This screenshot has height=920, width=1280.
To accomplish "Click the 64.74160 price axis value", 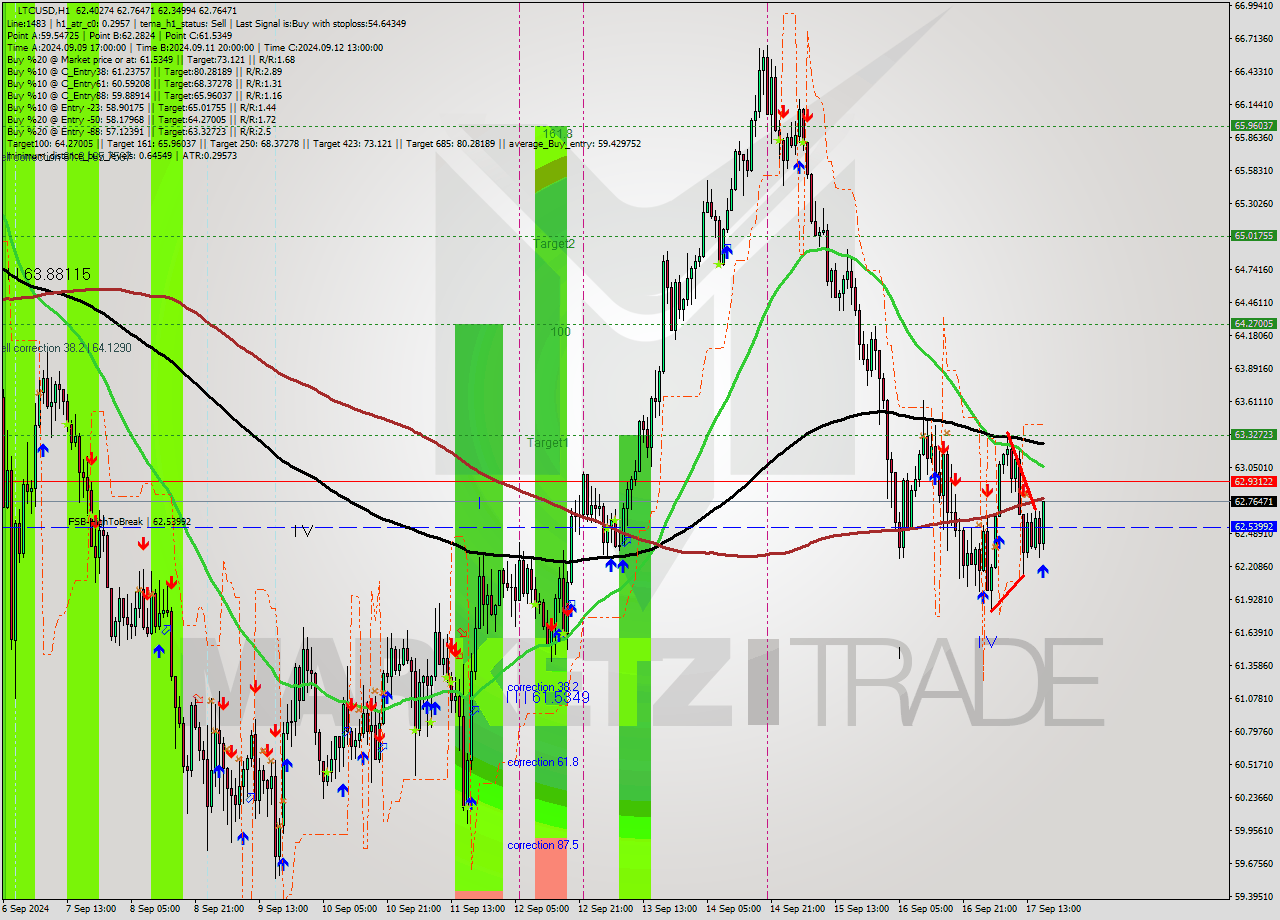I will pyautogui.click(x=1254, y=269).
